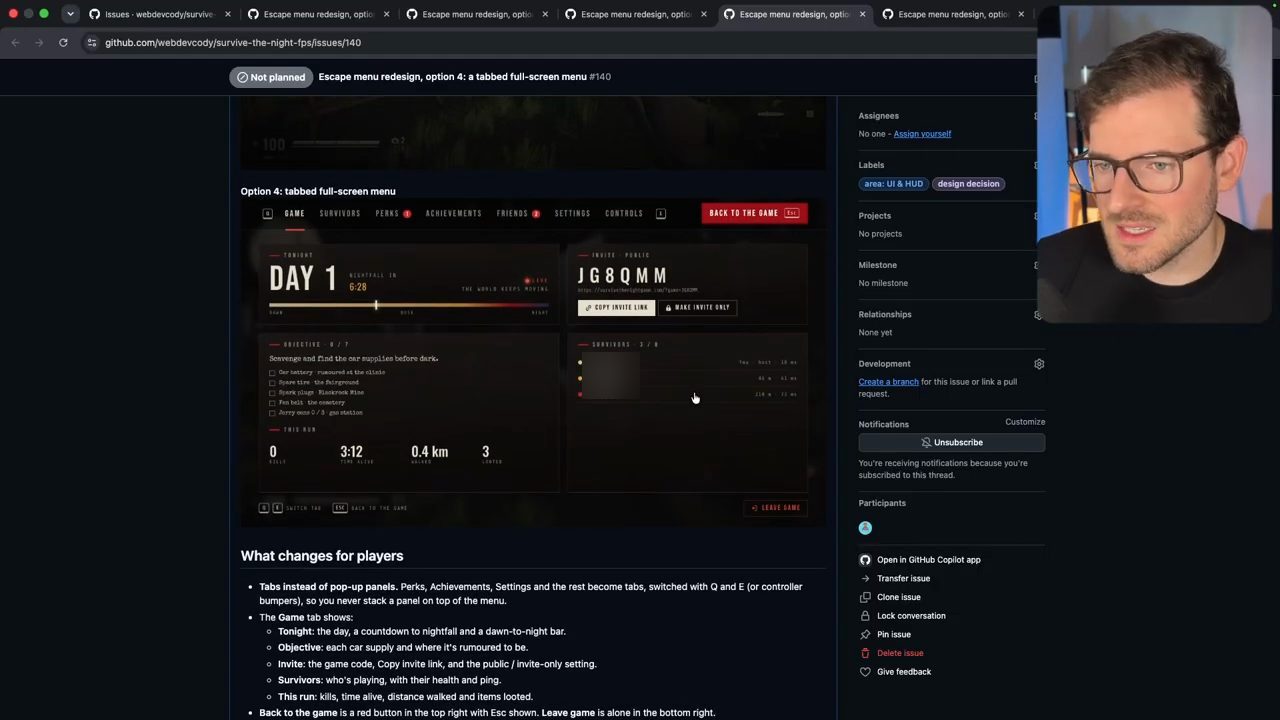
Task: Click Open in GitHub Copilot app
Action: (x=921, y=560)
